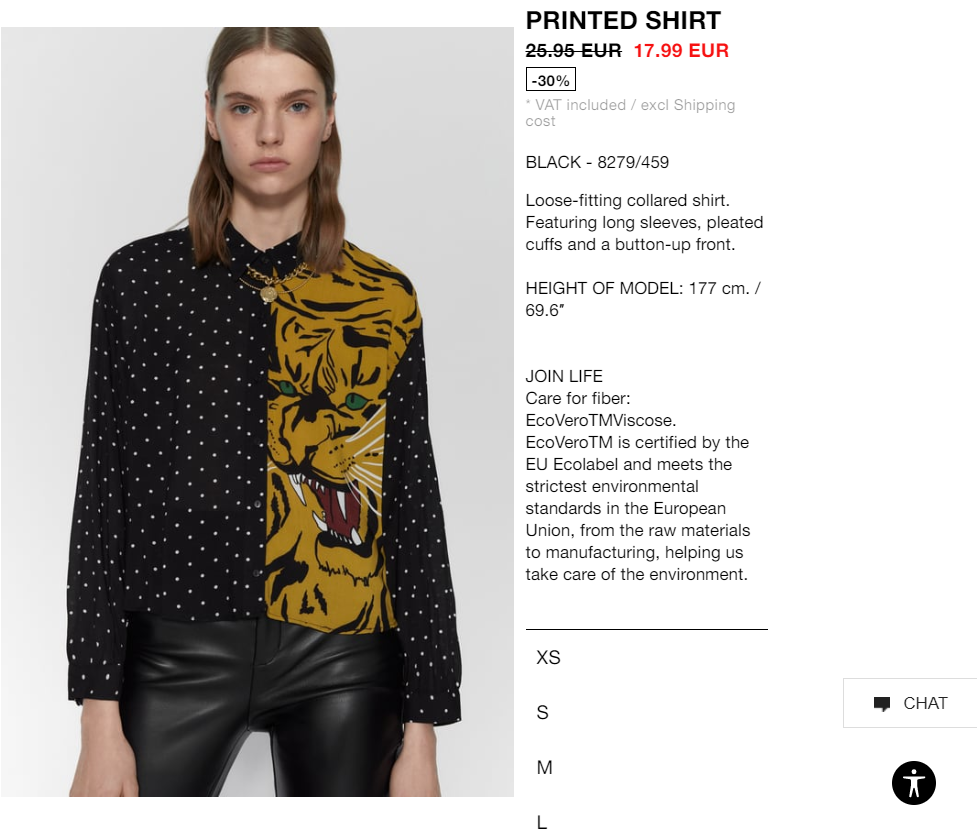Open the CHAT support button

click(x=910, y=703)
